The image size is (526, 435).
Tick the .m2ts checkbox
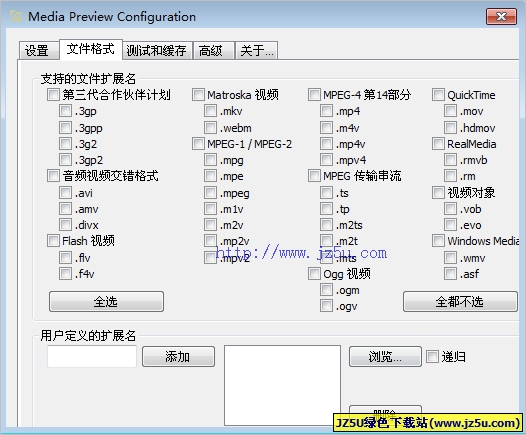tap(326, 225)
